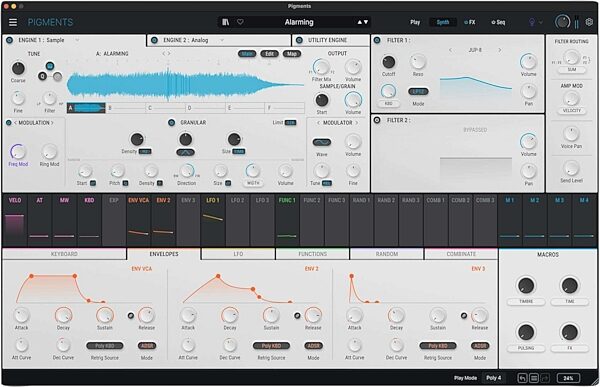This screenshot has height=387, width=600.
Task: Click the sample Edit button
Action: point(269,54)
